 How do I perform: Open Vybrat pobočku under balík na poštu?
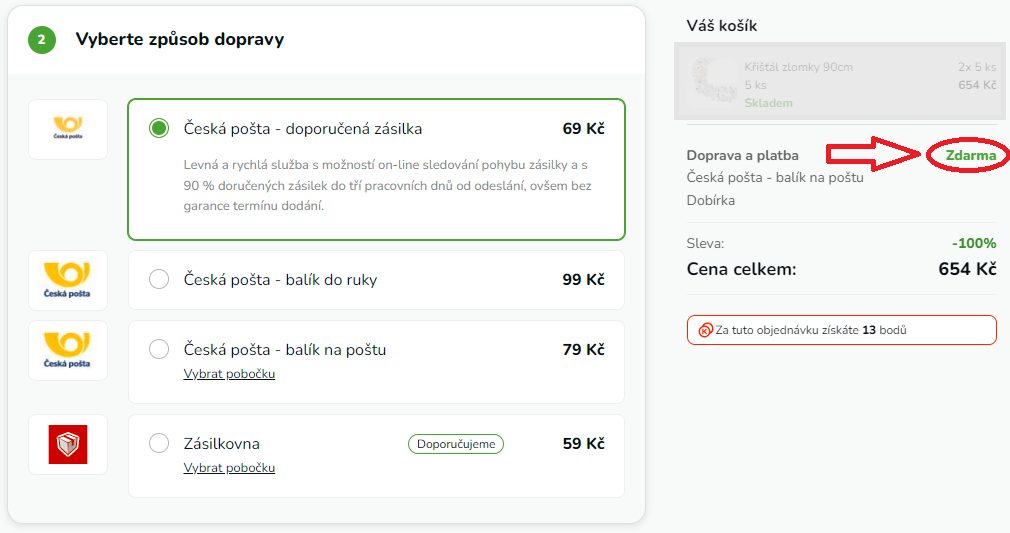coord(229,374)
